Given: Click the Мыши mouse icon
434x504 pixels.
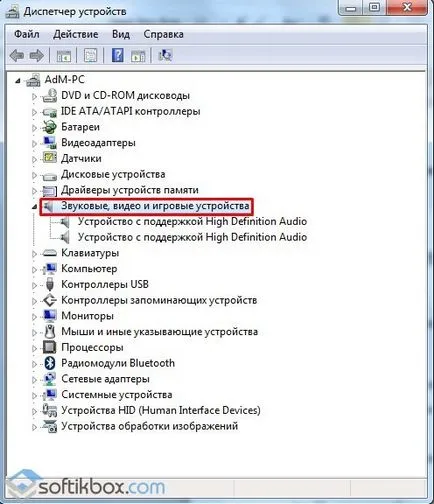Looking at the screenshot, I should pos(50,332).
